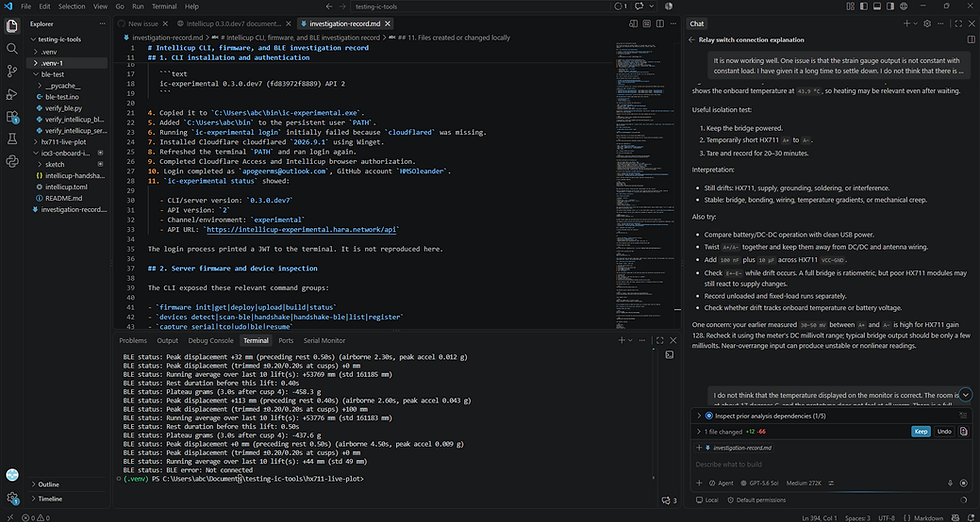Stop the running chat request
This screenshot has width=980, height=522.
point(963,483)
